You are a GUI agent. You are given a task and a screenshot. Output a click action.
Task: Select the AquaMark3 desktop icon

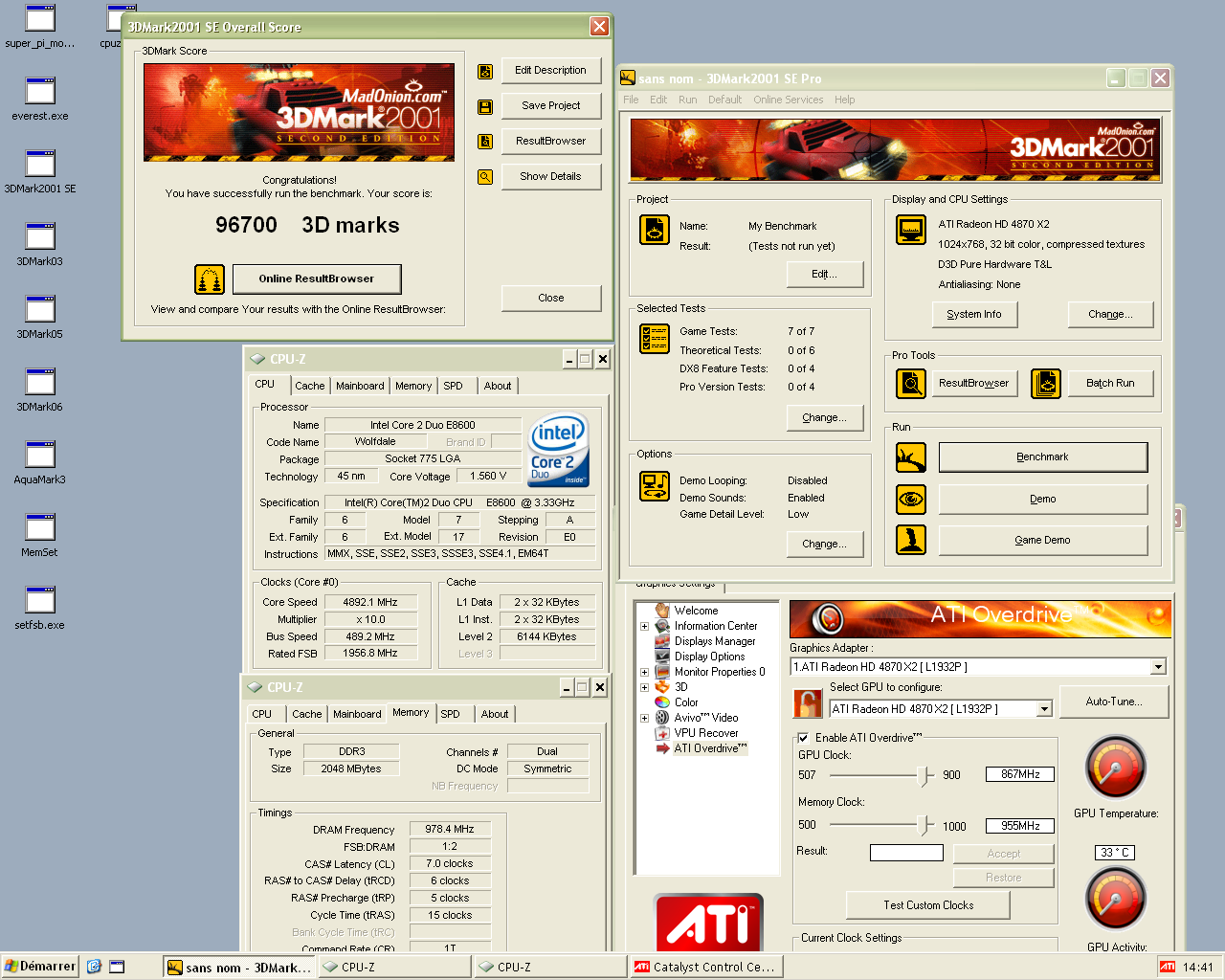(x=40, y=455)
